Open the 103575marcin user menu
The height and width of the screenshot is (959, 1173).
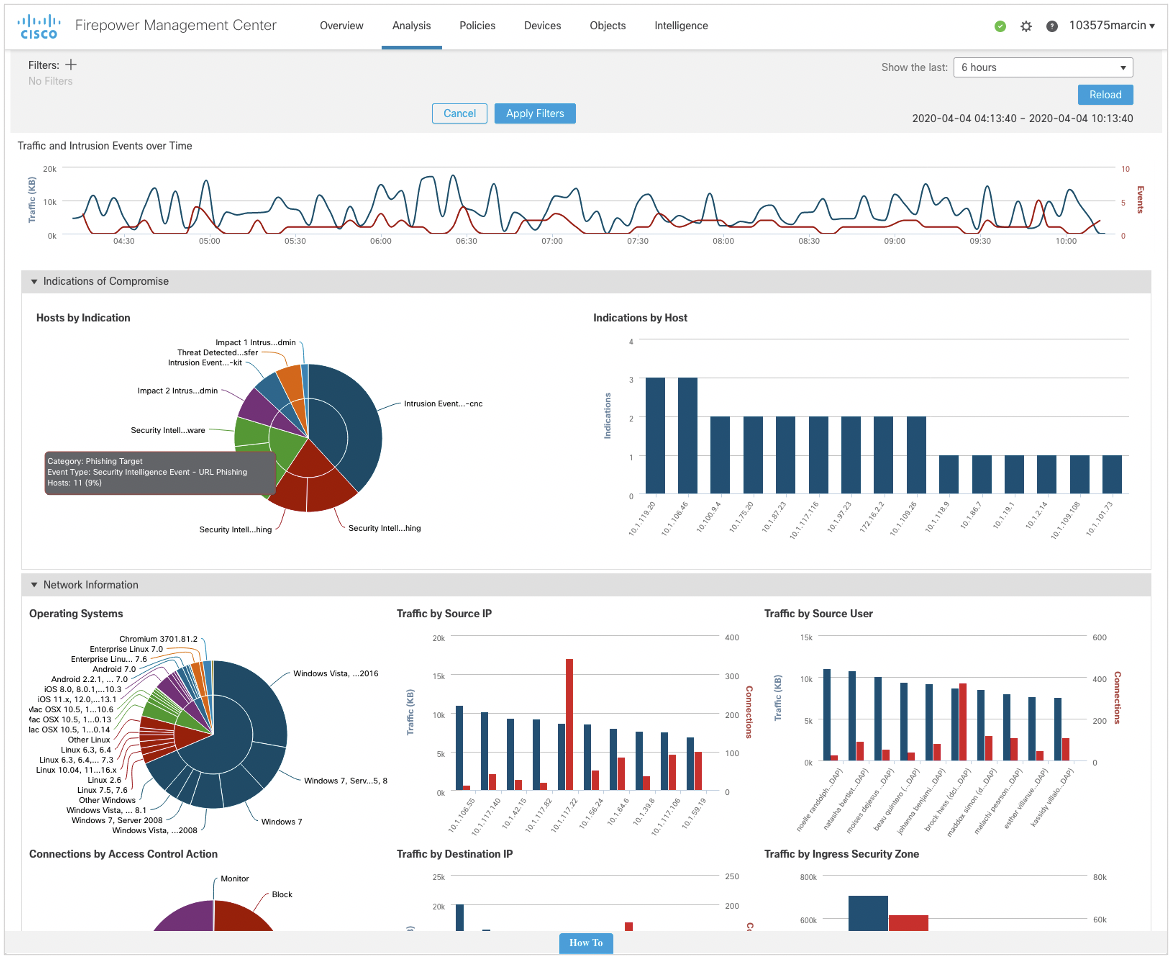(1112, 25)
